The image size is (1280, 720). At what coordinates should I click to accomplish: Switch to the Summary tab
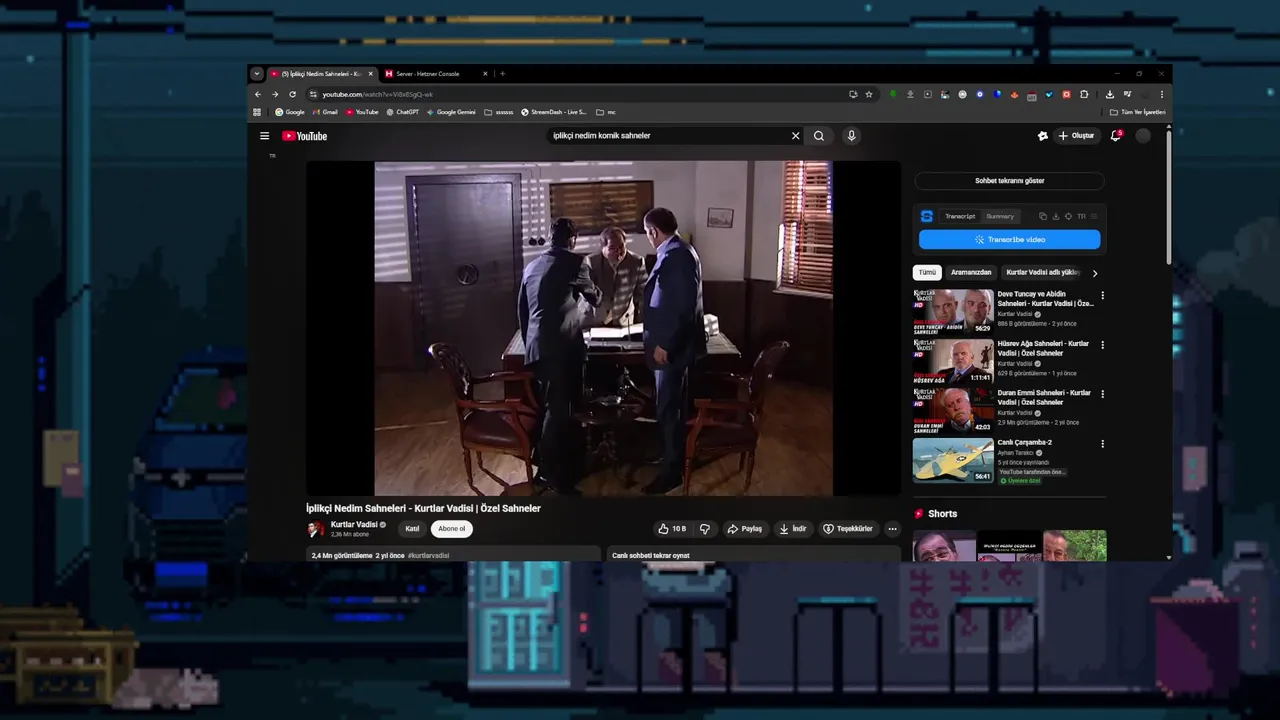coord(1000,216)
